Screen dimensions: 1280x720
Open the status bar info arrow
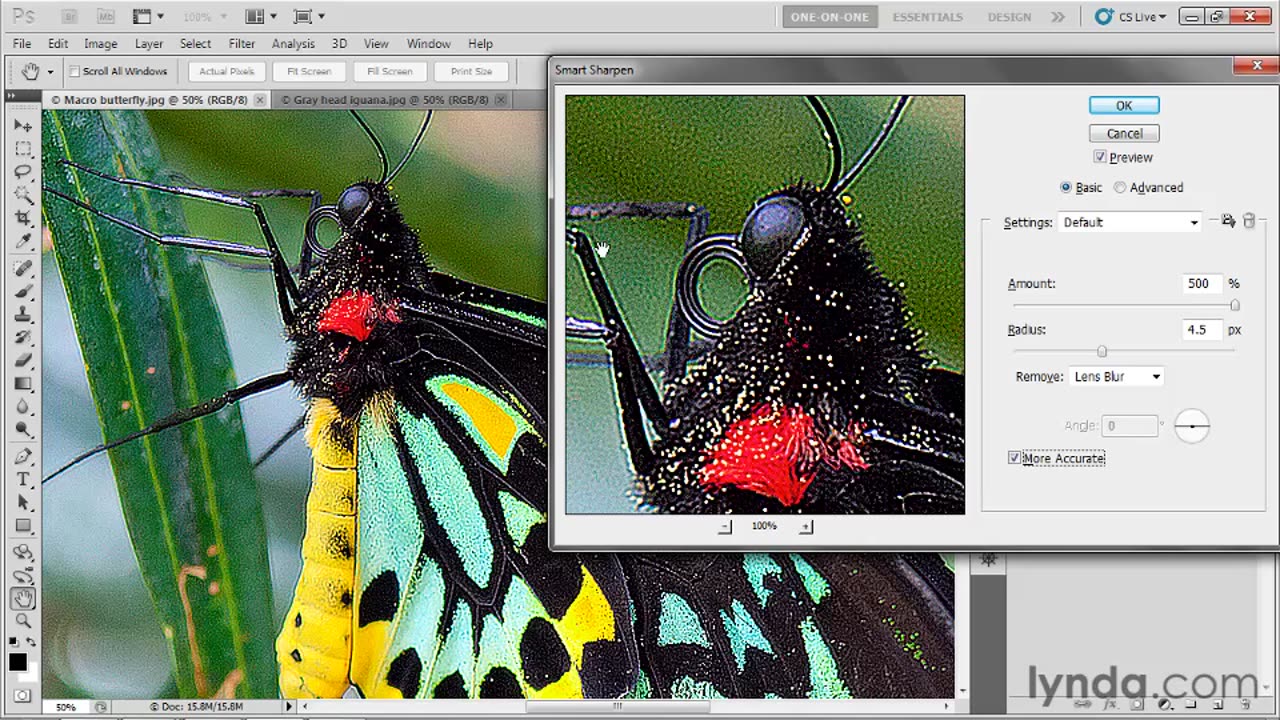(289, 706)
